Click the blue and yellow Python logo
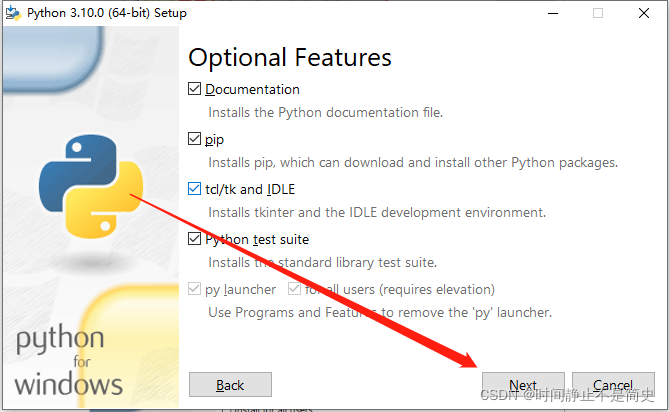Image resolution: width=670 pixels, height=412 pixels. click(91, 187)
